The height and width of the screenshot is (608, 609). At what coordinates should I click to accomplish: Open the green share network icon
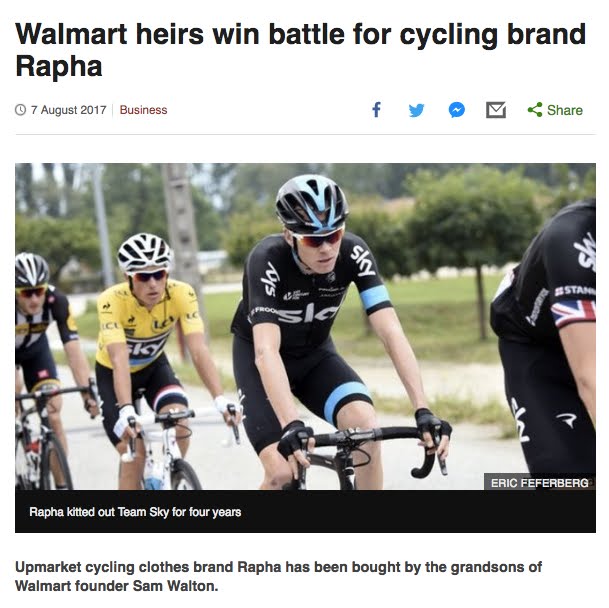[535, 110]
